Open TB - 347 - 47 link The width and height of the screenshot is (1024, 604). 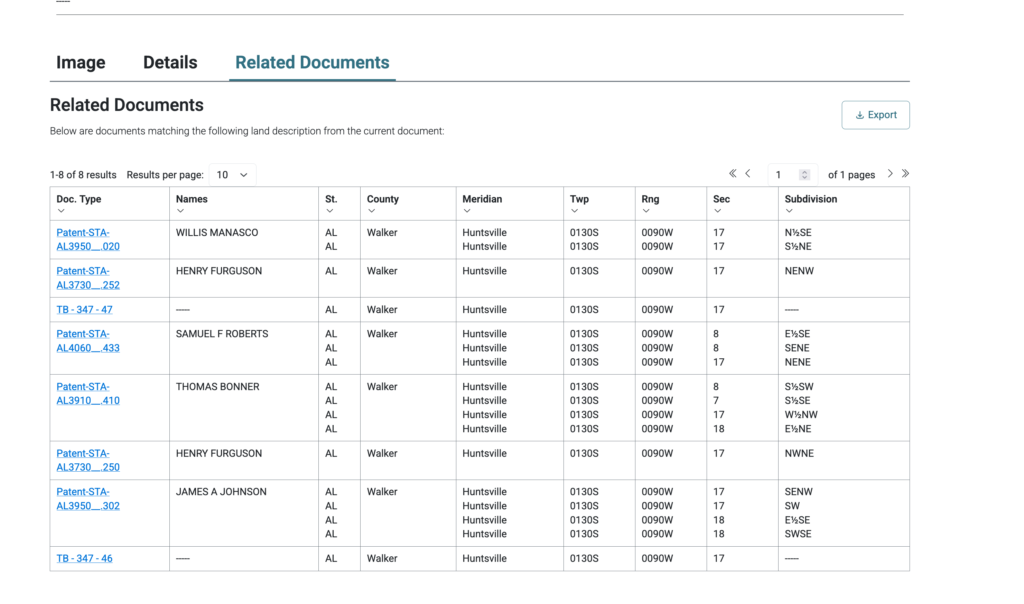[x=84, y=310]
